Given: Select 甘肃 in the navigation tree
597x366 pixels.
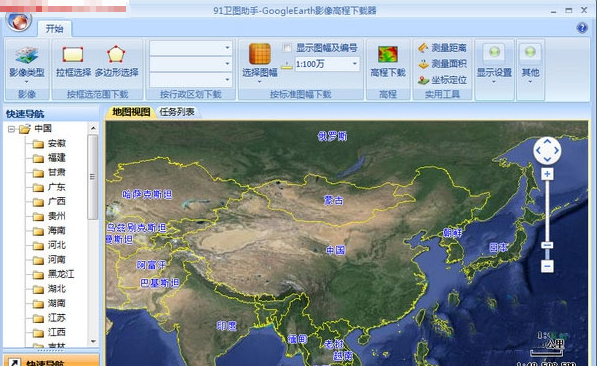Looking at the screenshot, I should pos(57,173).
